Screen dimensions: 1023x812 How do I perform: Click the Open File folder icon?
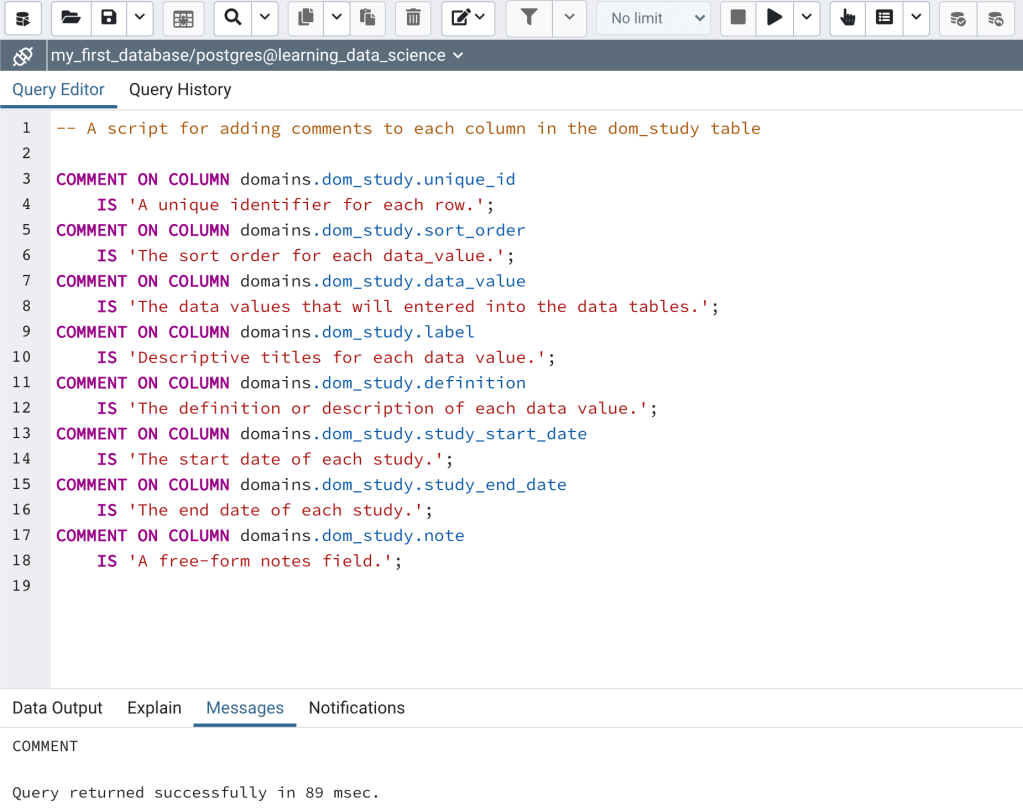[x=70, y=18]
